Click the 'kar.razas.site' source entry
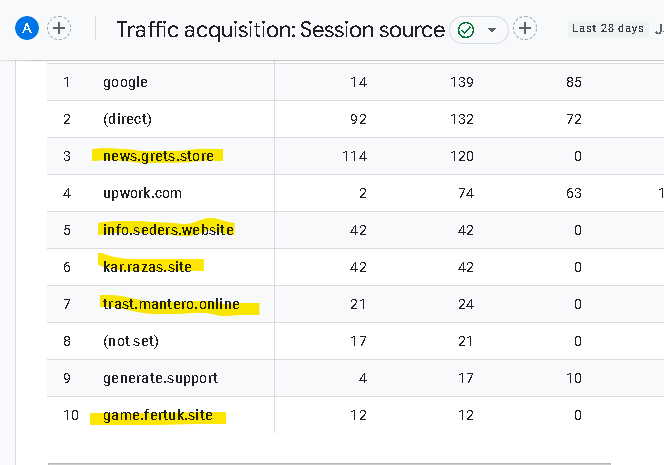Image resolution: width=664 pixels, height=465 pixels. [x=147, y=267]
